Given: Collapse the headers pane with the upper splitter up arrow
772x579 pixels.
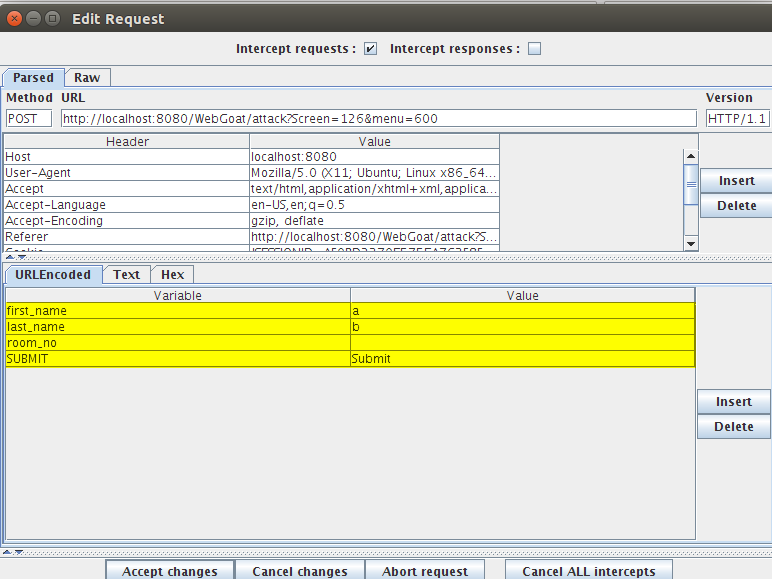Looking at the screenshot, I should click(x=9, y=257).
